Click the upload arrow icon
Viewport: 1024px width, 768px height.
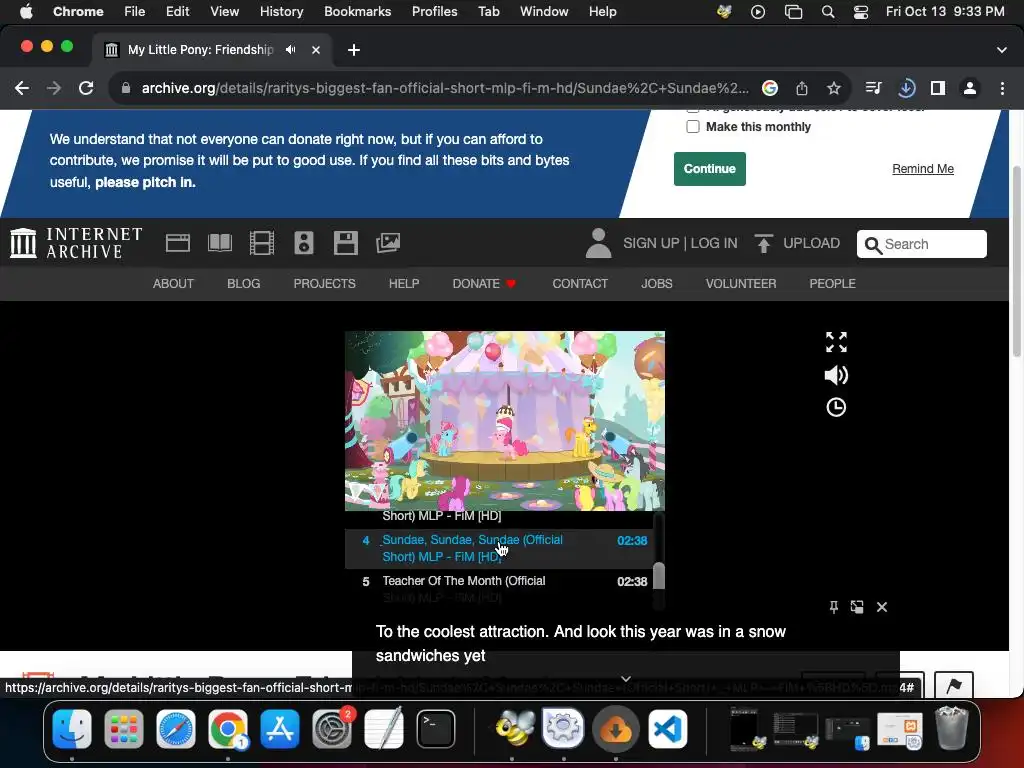click(763, 243)
